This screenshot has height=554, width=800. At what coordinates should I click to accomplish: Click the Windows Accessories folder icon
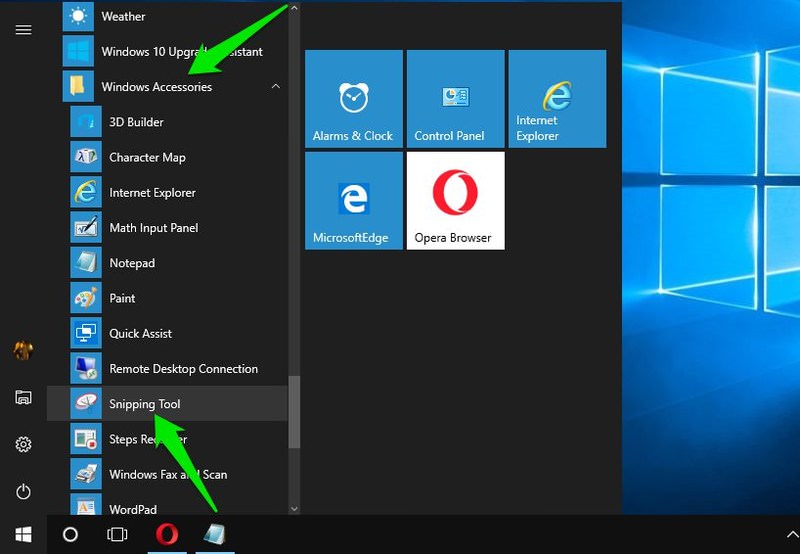(x=78, y=86)
